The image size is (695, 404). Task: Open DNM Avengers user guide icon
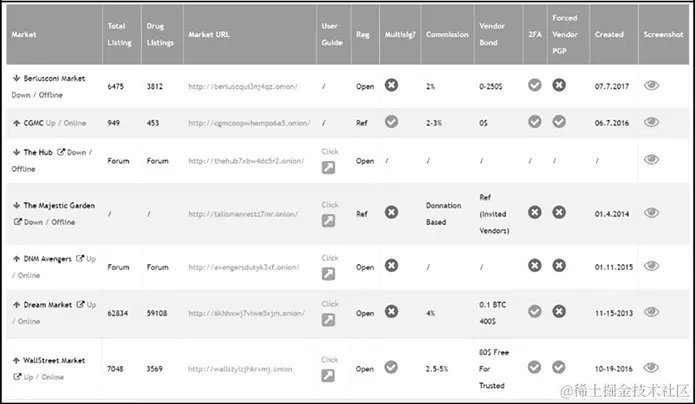click(329, 272)
